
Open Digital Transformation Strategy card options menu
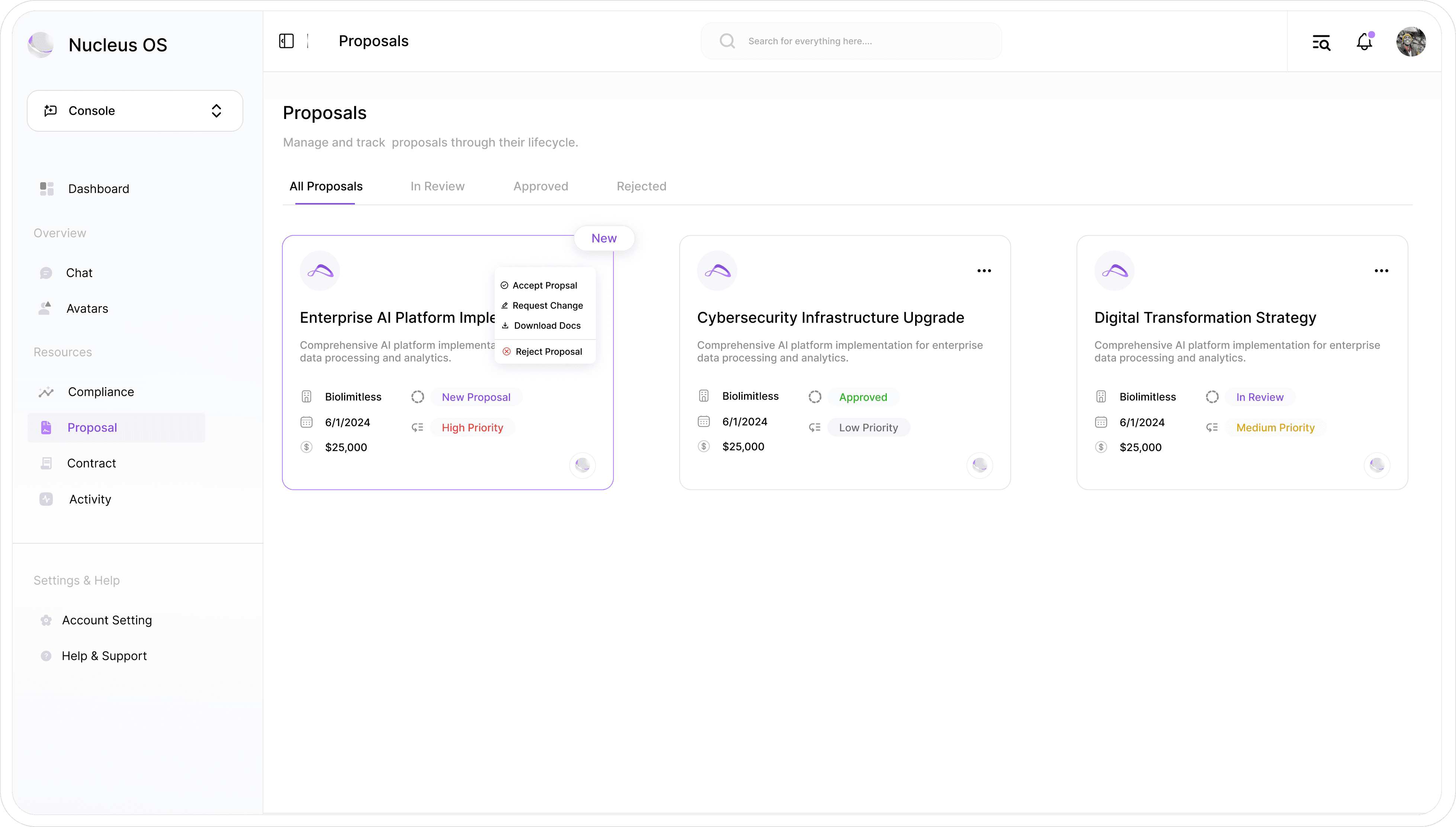point(1381,271)
